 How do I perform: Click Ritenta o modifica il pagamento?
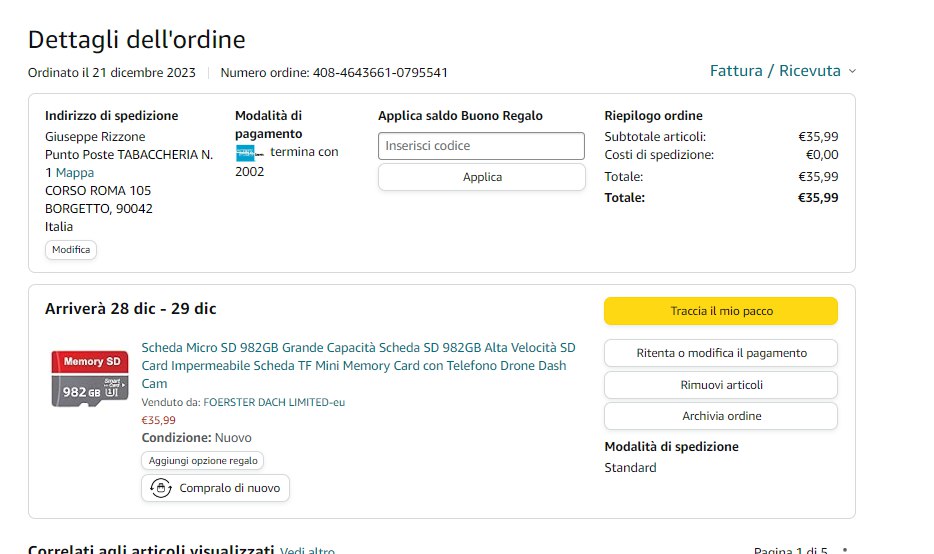click(x=721, y=353)
